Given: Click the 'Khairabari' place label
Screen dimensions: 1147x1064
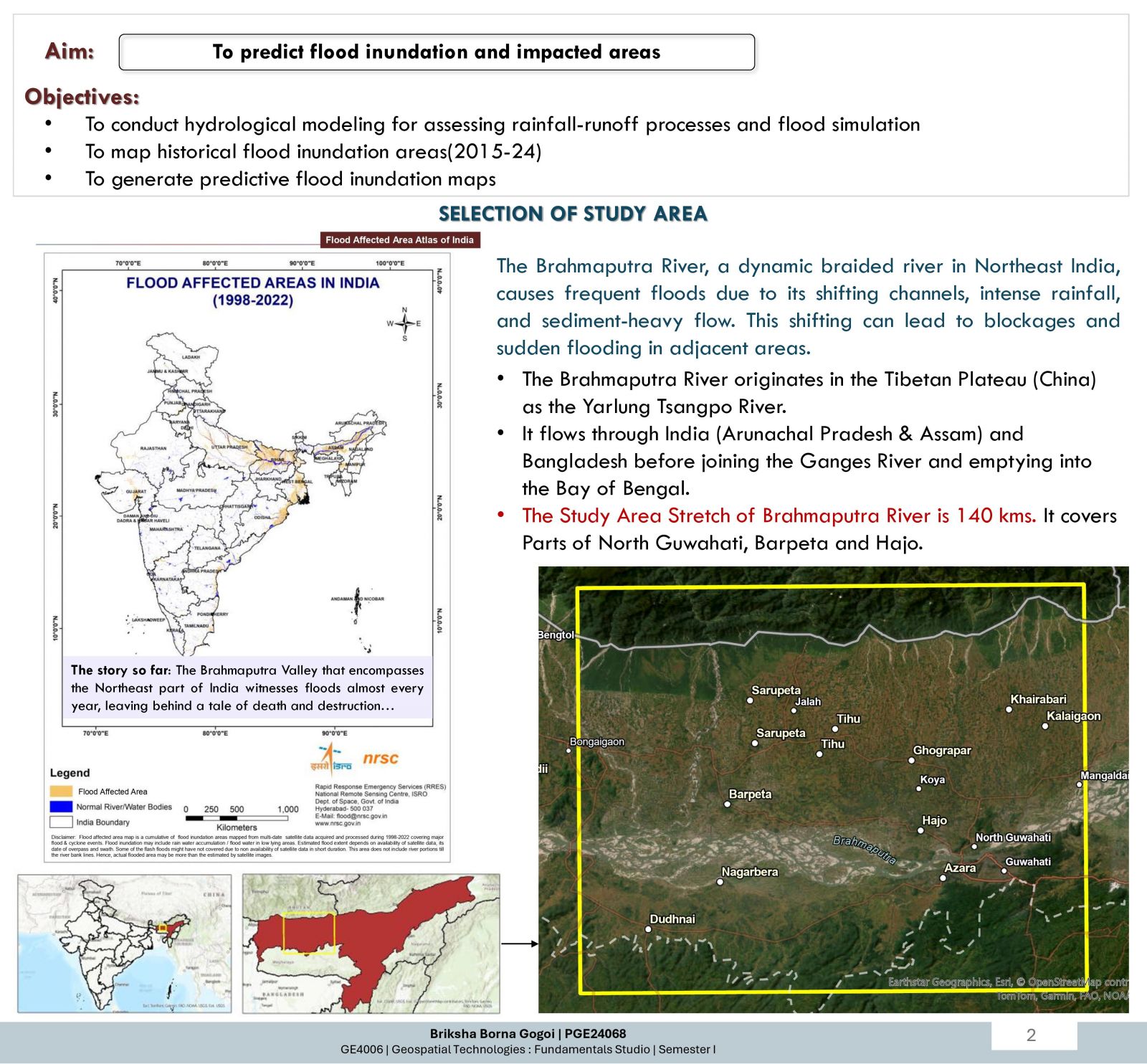Looking at the screenshot, I should (1038, 700).
